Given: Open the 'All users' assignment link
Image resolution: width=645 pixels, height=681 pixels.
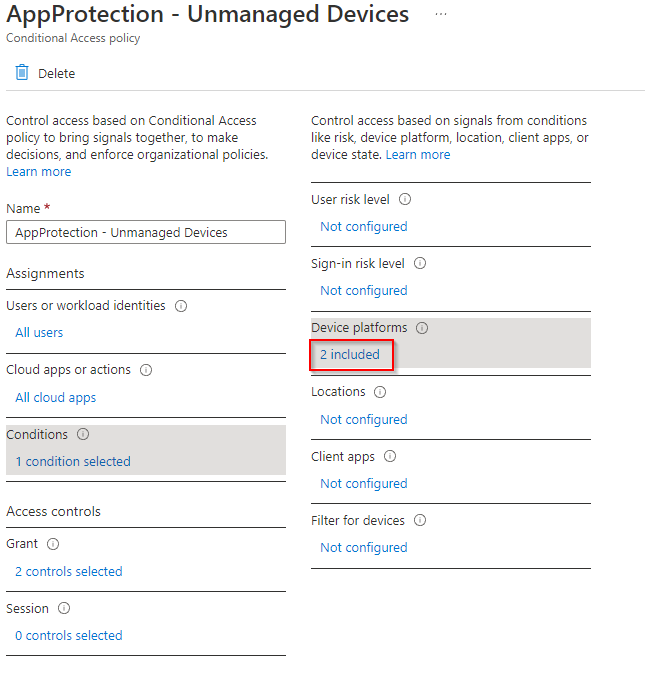Looking at the screenshot, I should pyautogui.click(x=39, y=332).
